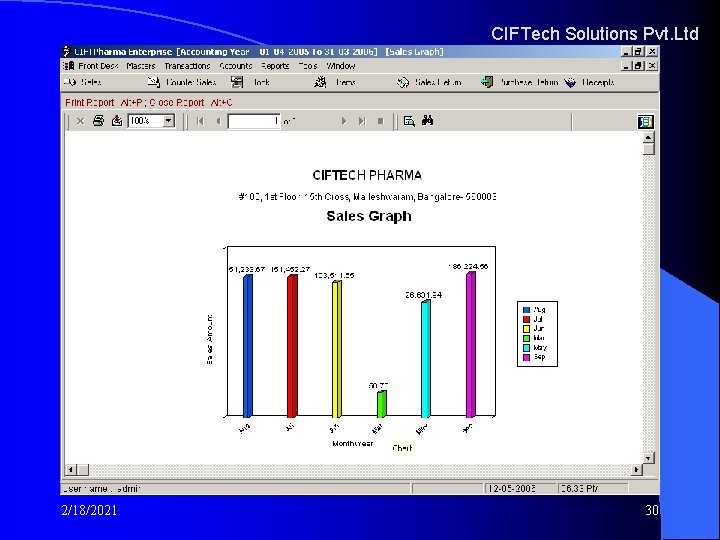Click the print report printer icon
720x540 pixels.
[98, 121]
